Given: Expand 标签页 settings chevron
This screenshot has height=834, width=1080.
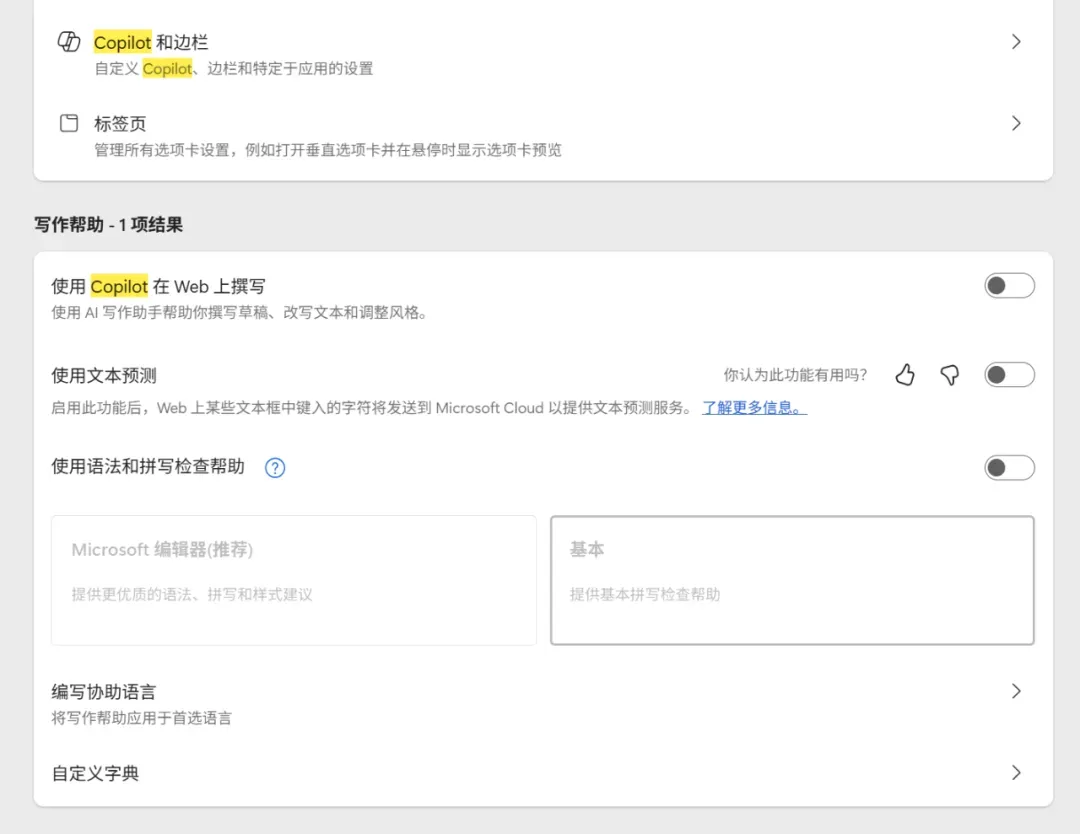Looking at the screenshot, I should pos(1016,123).
